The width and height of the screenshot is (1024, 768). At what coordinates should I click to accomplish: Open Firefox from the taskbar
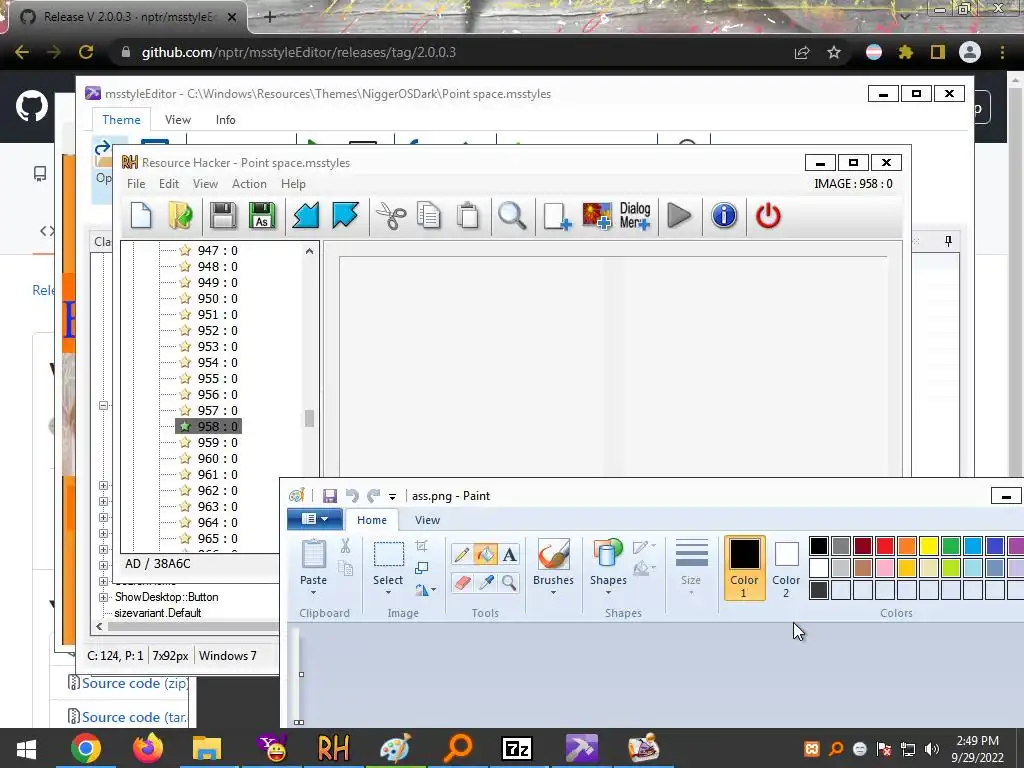point(148,748)
